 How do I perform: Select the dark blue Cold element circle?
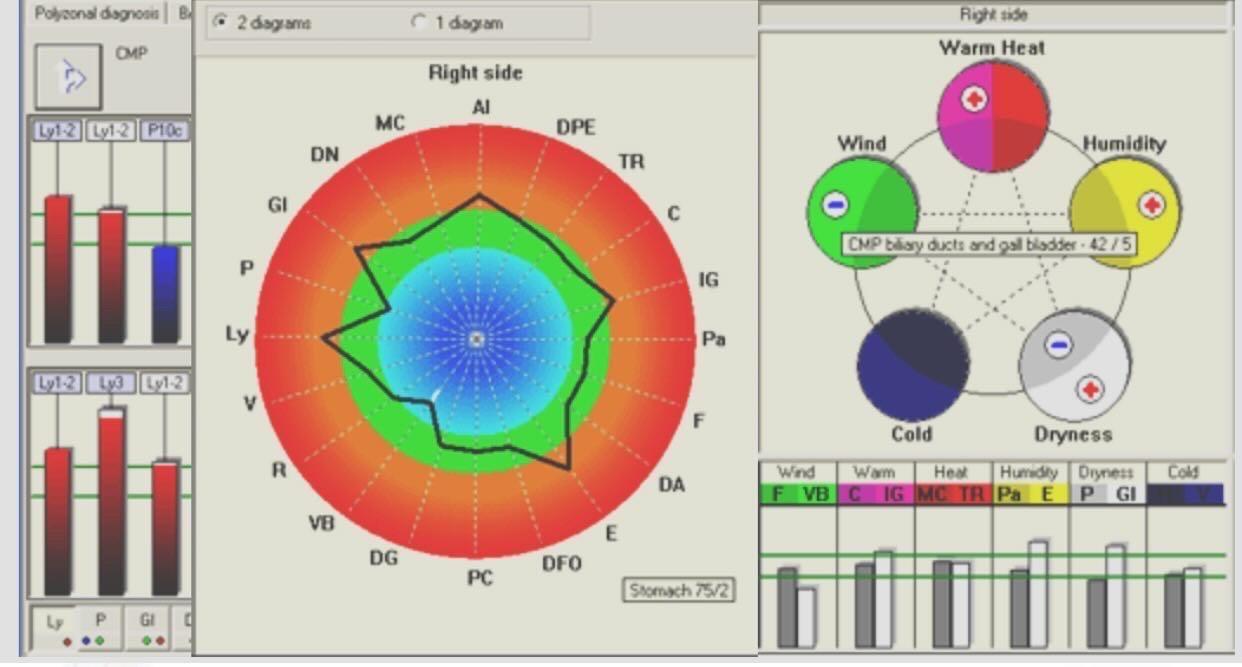[x=912, y=364]
